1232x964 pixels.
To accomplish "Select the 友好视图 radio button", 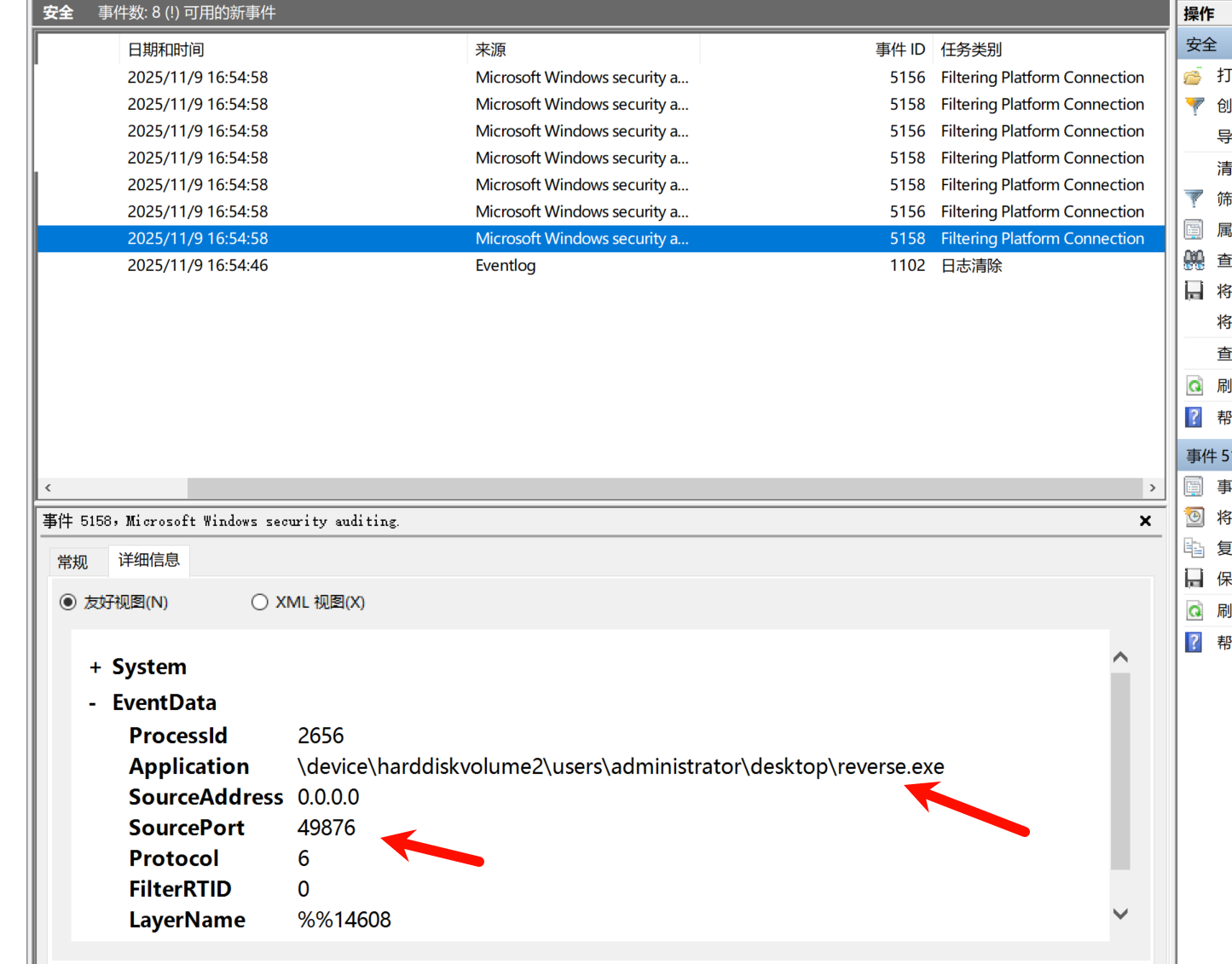I will pyautogui.click(x=68, y=603).
